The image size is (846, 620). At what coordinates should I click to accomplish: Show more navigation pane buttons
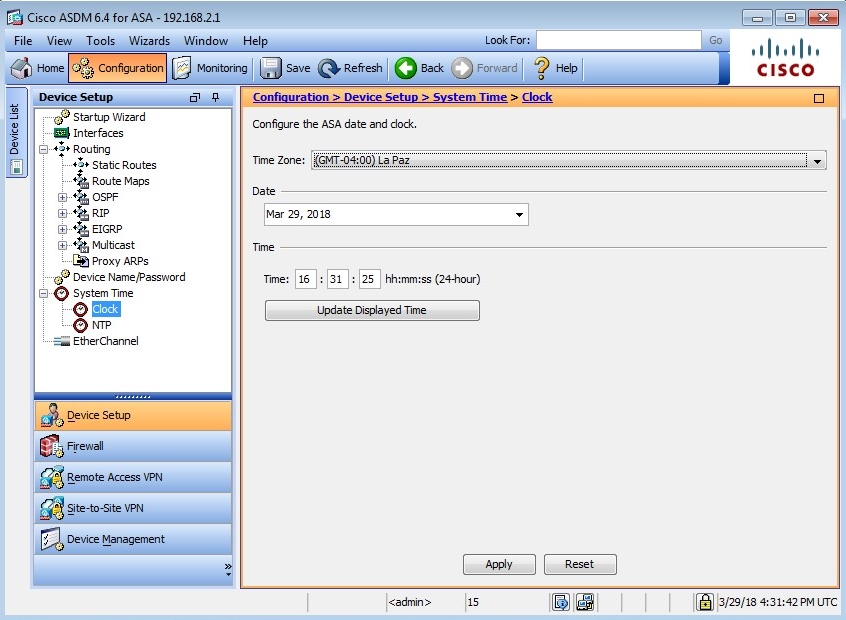pos(228,568)
